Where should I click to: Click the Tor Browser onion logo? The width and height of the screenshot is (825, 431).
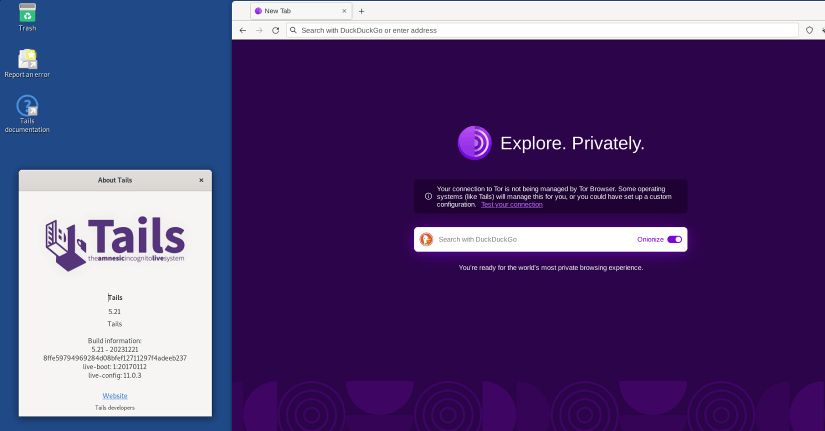pyautogui.click(x=475, y=143)
